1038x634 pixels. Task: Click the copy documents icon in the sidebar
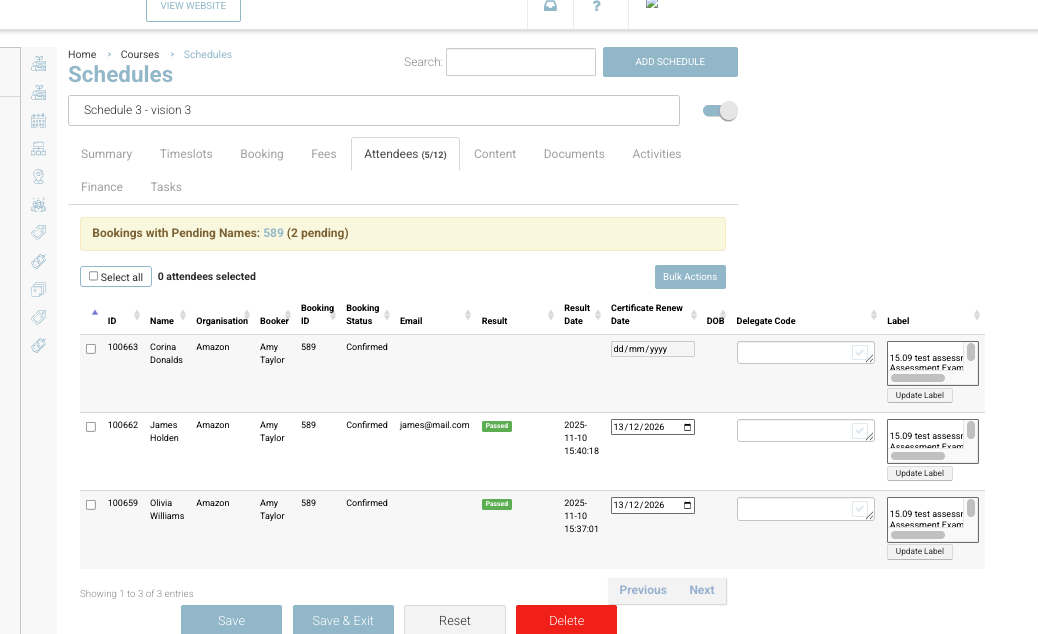40,289
